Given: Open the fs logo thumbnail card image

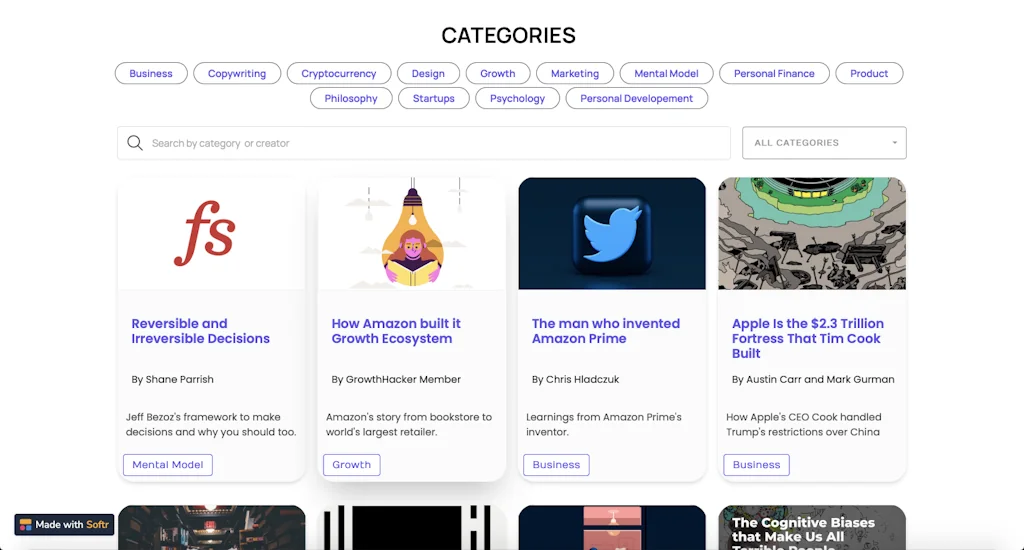Looking at the screenshot, I should click(x=212, y=233).
